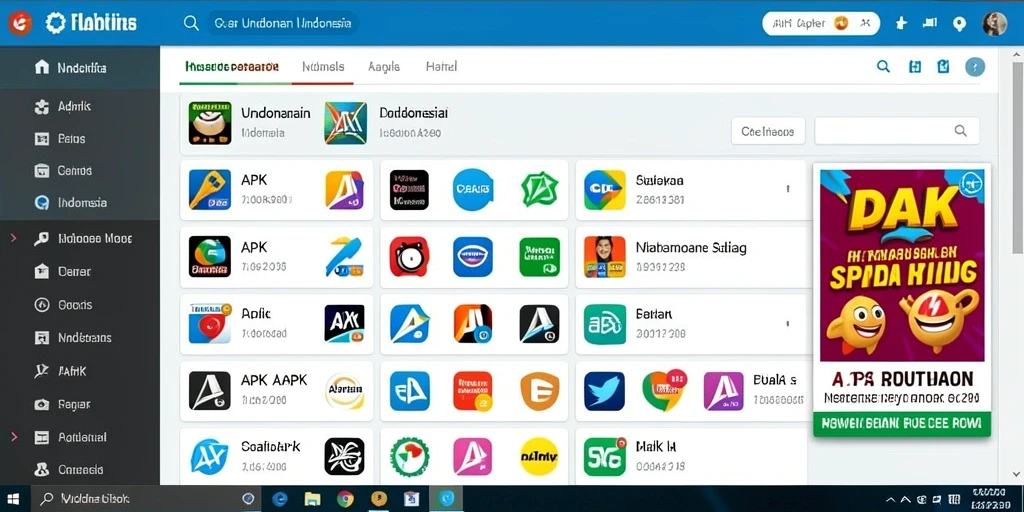Open the yellow circle app icon in bottom row
The image size is (1024, 512).
(539, 456)
